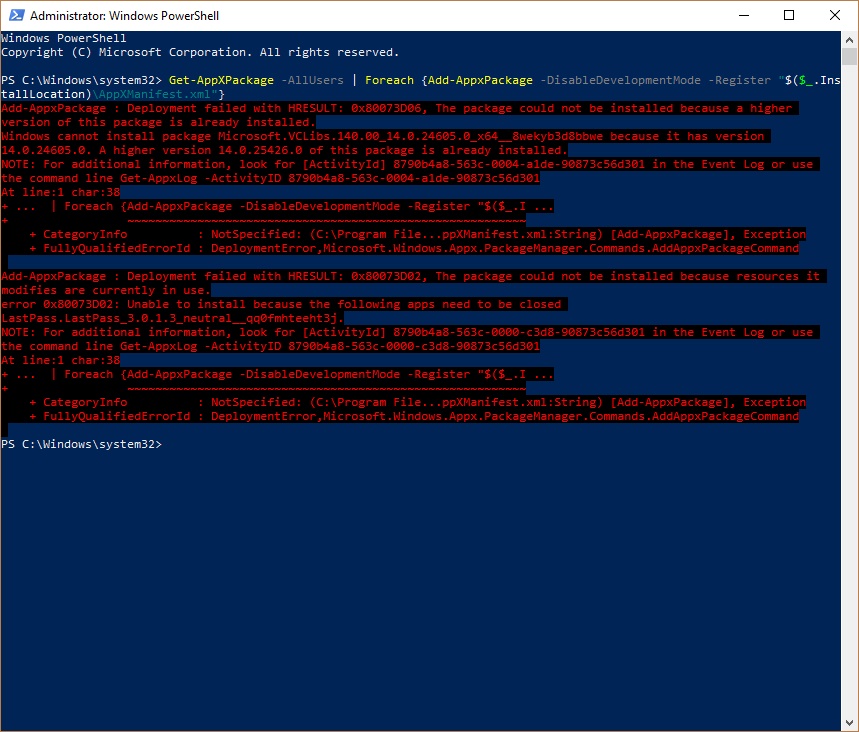The height and width of the screenshot is (732, 859).
Task: Click the ActivityID ending 'a1de-90873c56d301' command line
Action: pyautogui.click(x=271, y=178)
